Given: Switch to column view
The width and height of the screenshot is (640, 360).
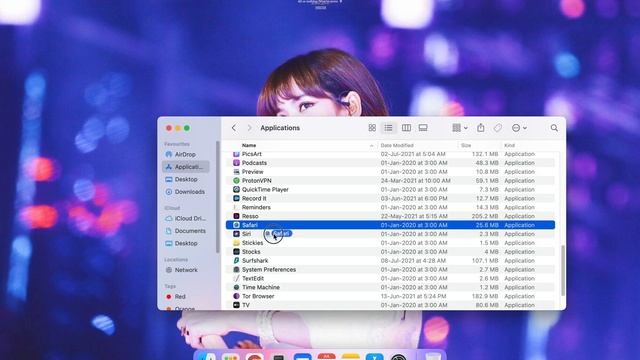Looking at the screenshot, I should pos(406,128).
